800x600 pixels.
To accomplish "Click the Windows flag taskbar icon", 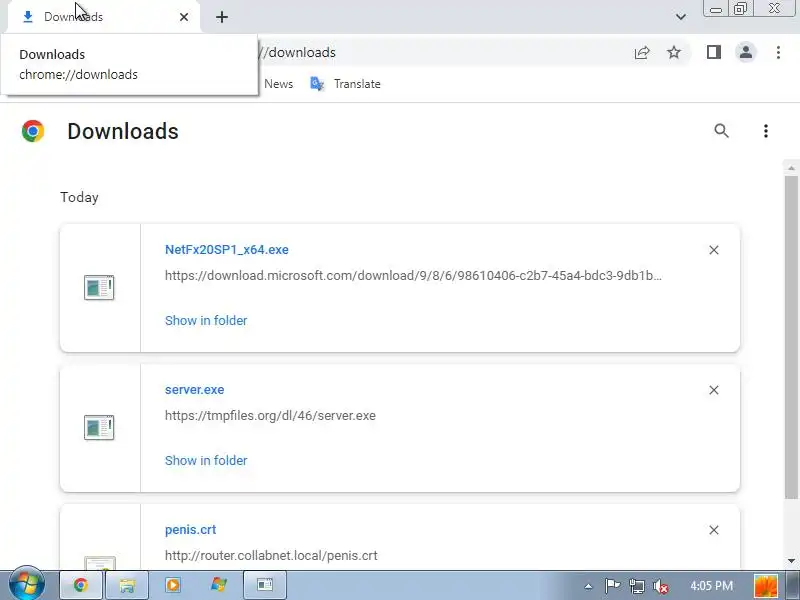I will tap(219, 585).
